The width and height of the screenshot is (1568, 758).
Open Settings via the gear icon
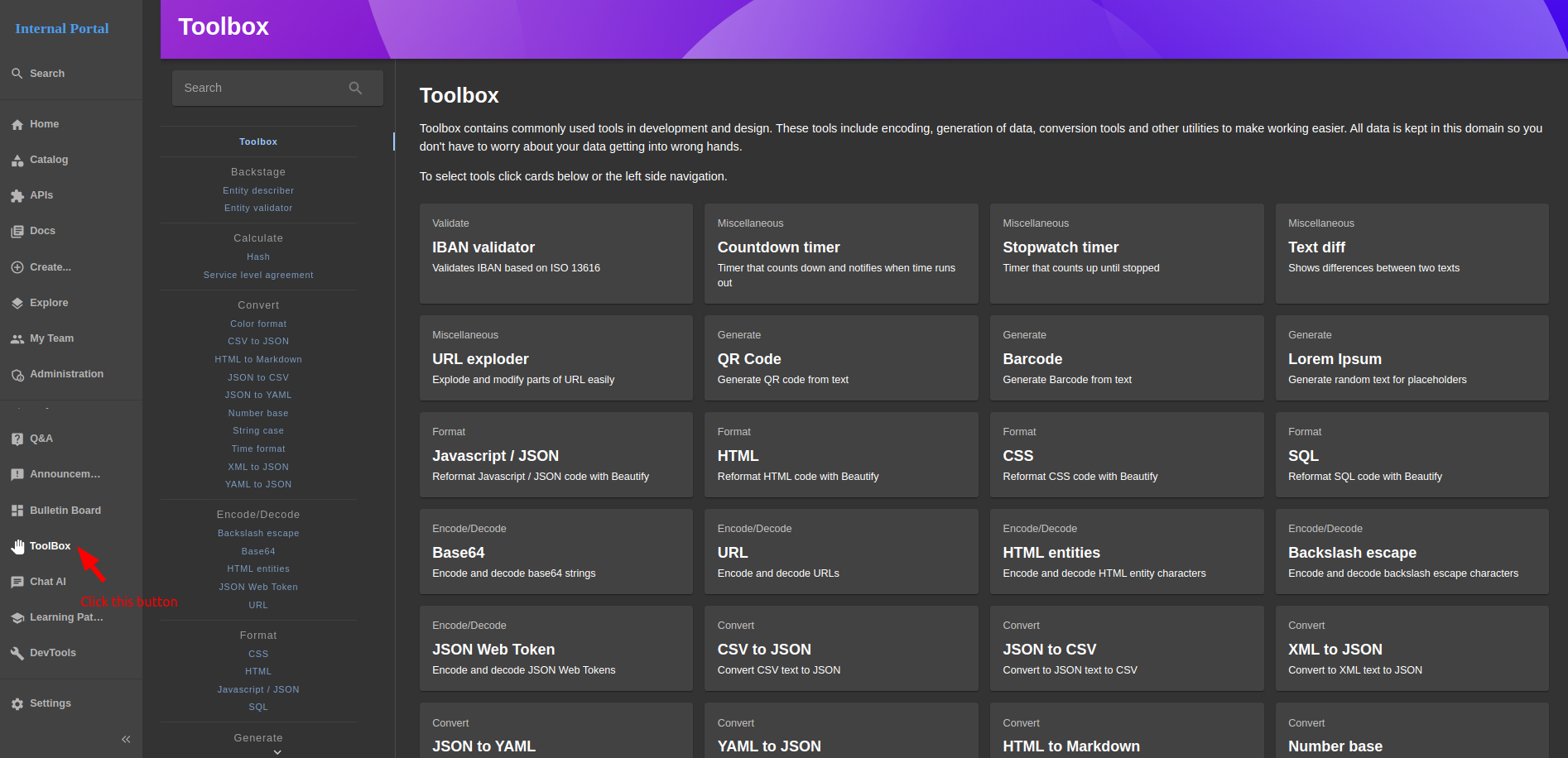17,704
